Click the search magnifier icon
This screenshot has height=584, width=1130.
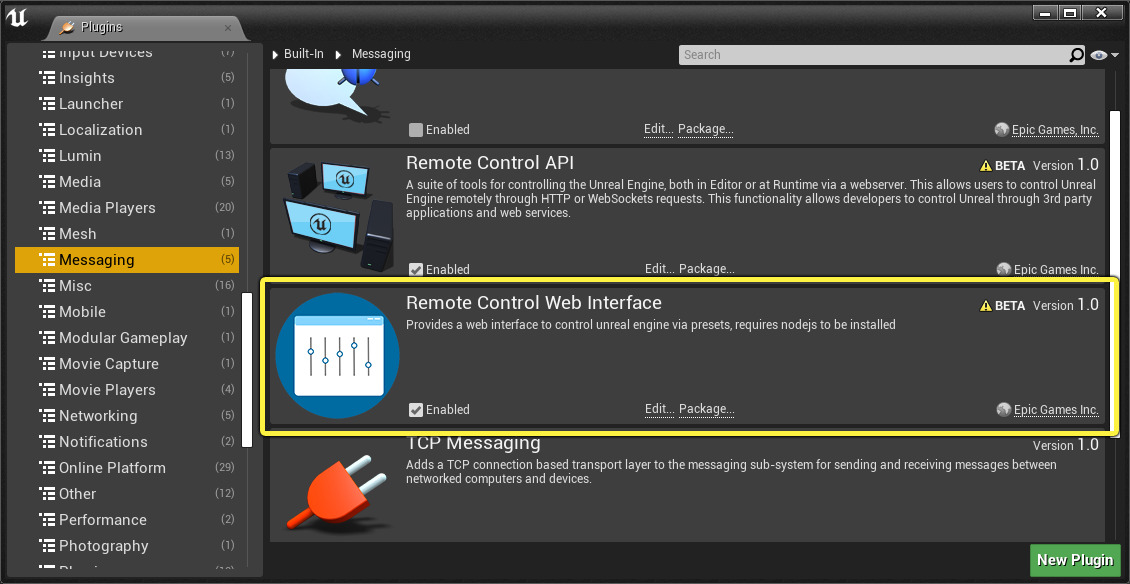click(1075, 55)
